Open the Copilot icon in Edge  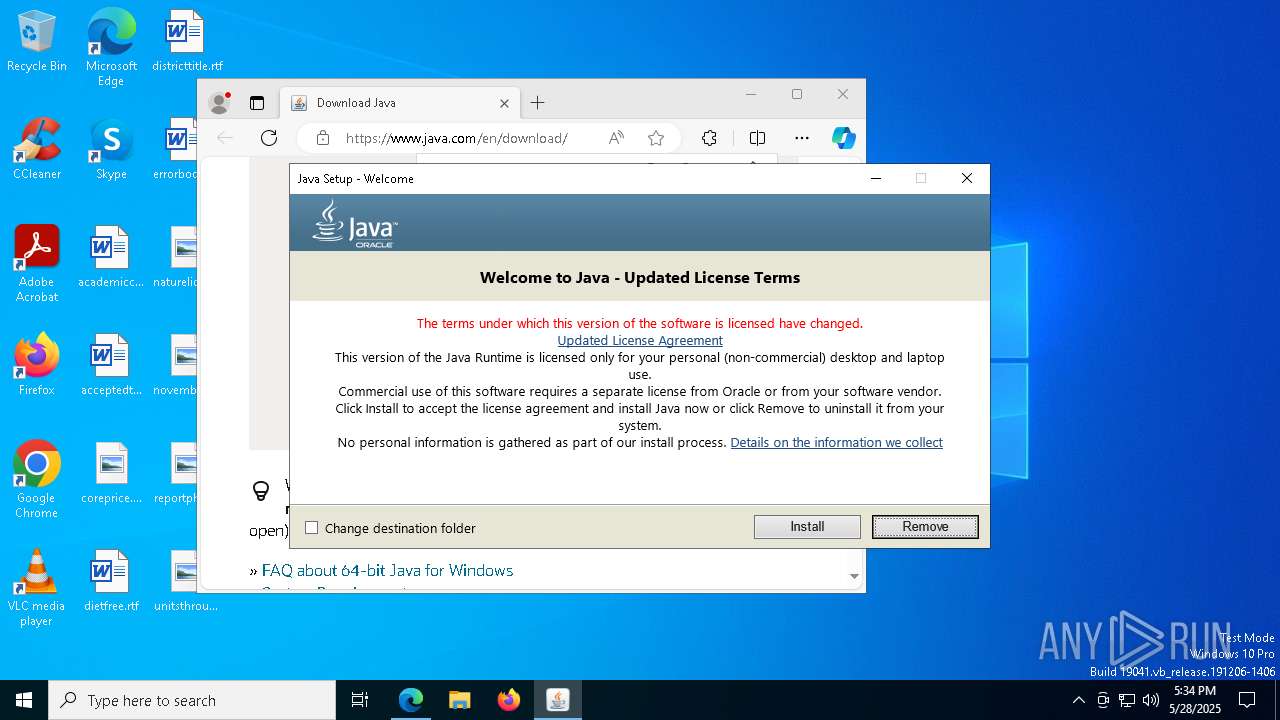click(x=844, y=138)
